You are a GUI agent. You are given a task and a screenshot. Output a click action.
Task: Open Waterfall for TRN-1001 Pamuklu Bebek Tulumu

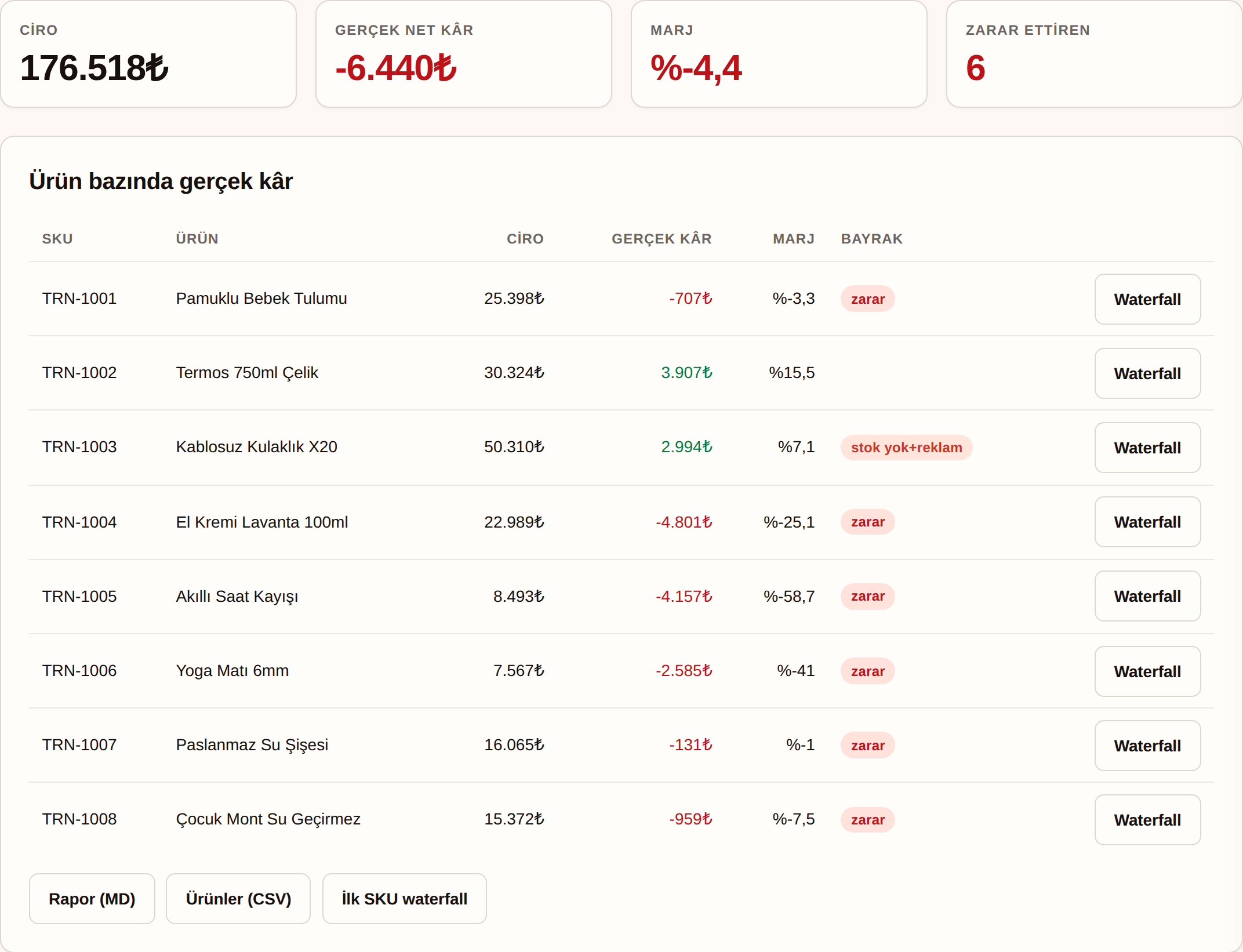[x=1147, y=299]
